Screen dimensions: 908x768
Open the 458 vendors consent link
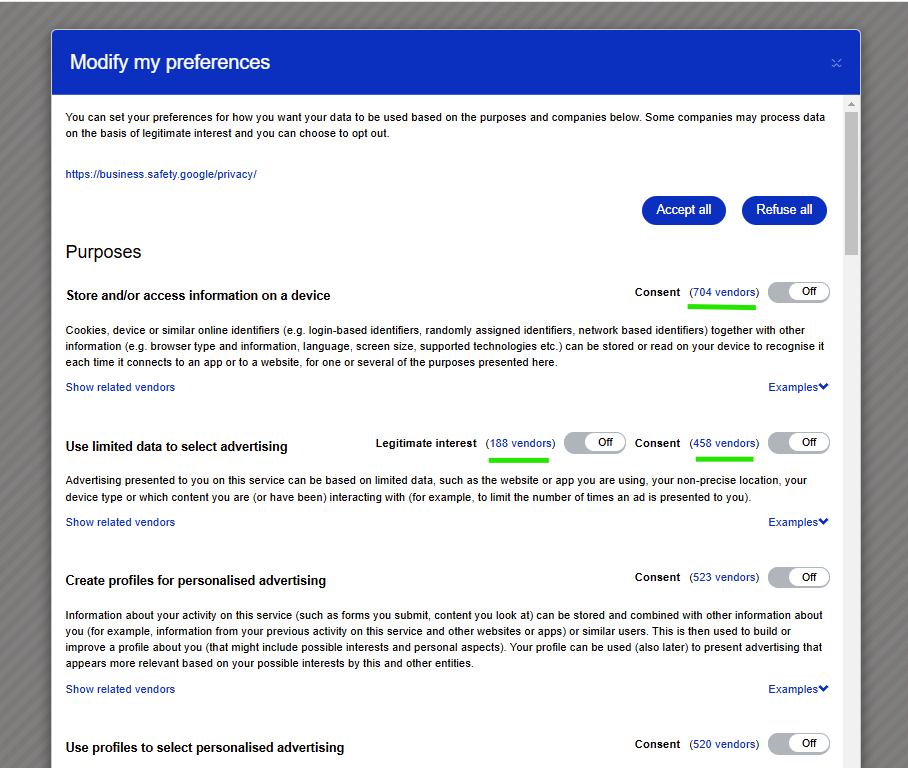point(724,443)
